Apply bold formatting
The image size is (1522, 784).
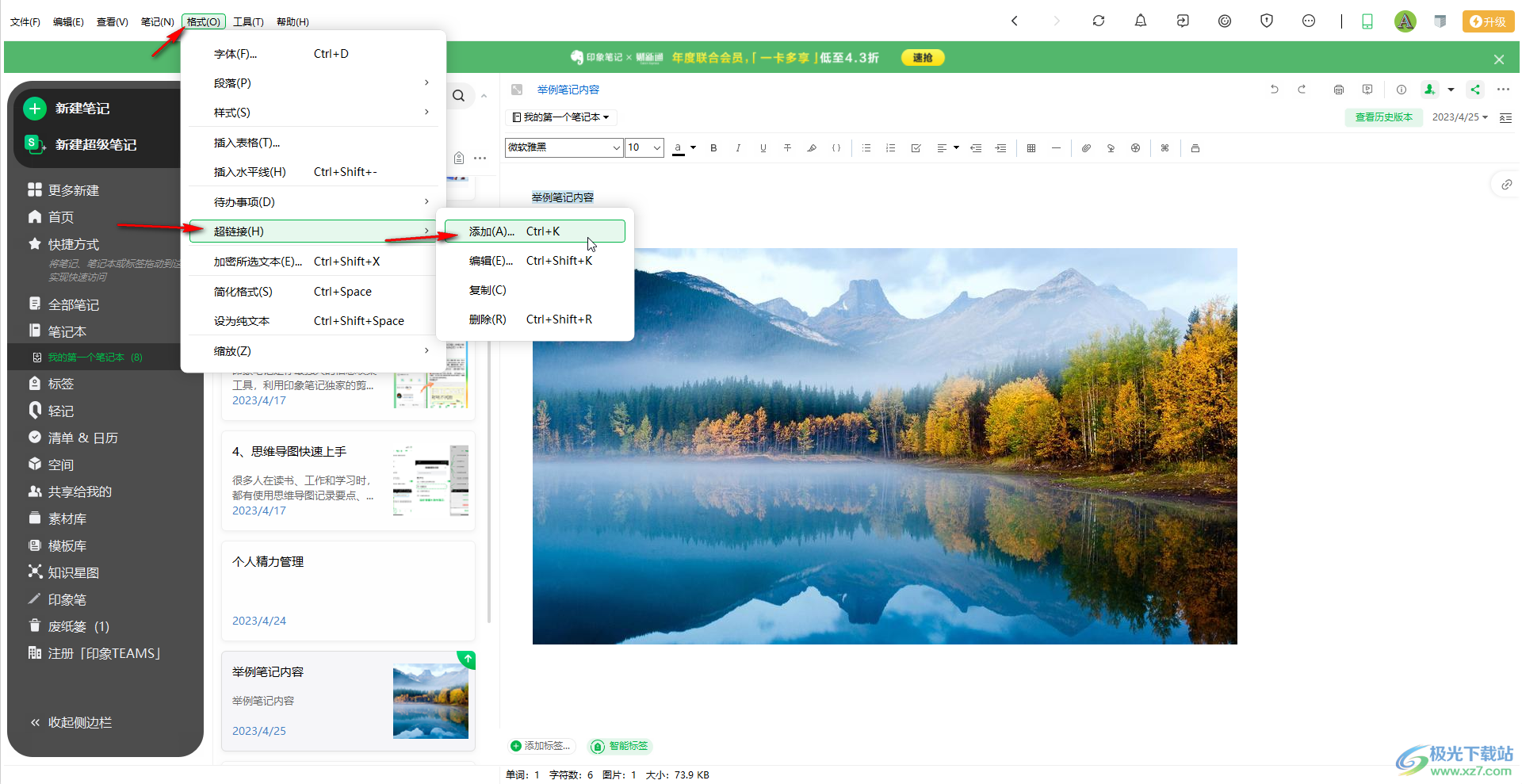coord(713,148)
